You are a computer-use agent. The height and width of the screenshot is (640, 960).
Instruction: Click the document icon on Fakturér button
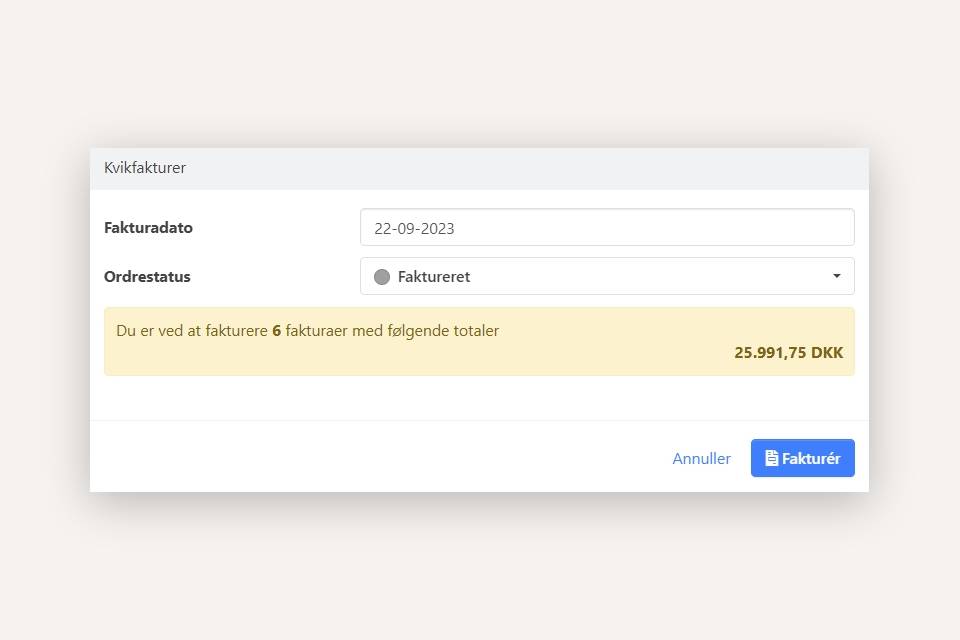pos(771,458)
